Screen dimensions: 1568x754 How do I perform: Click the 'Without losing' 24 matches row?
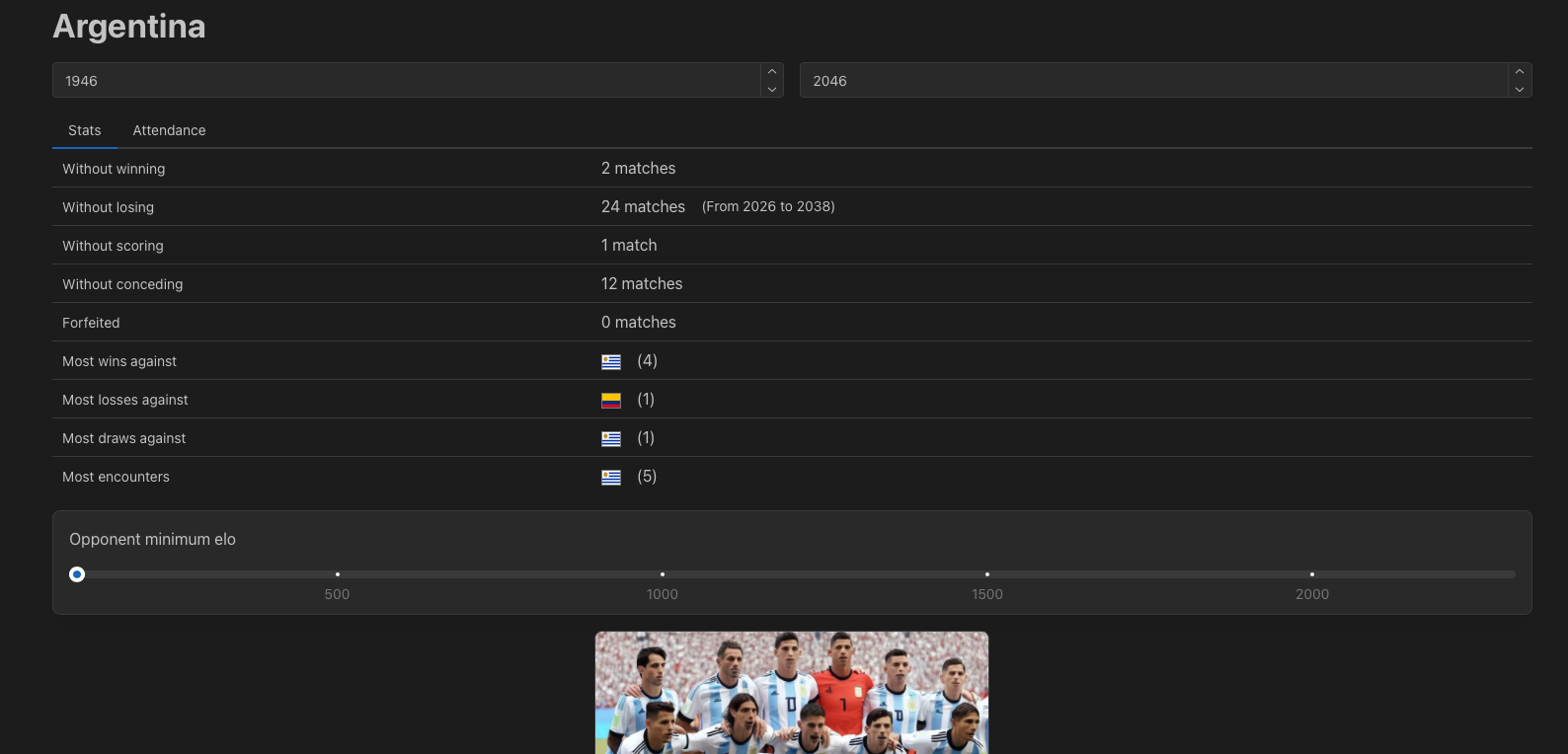(x=643, y=207)
